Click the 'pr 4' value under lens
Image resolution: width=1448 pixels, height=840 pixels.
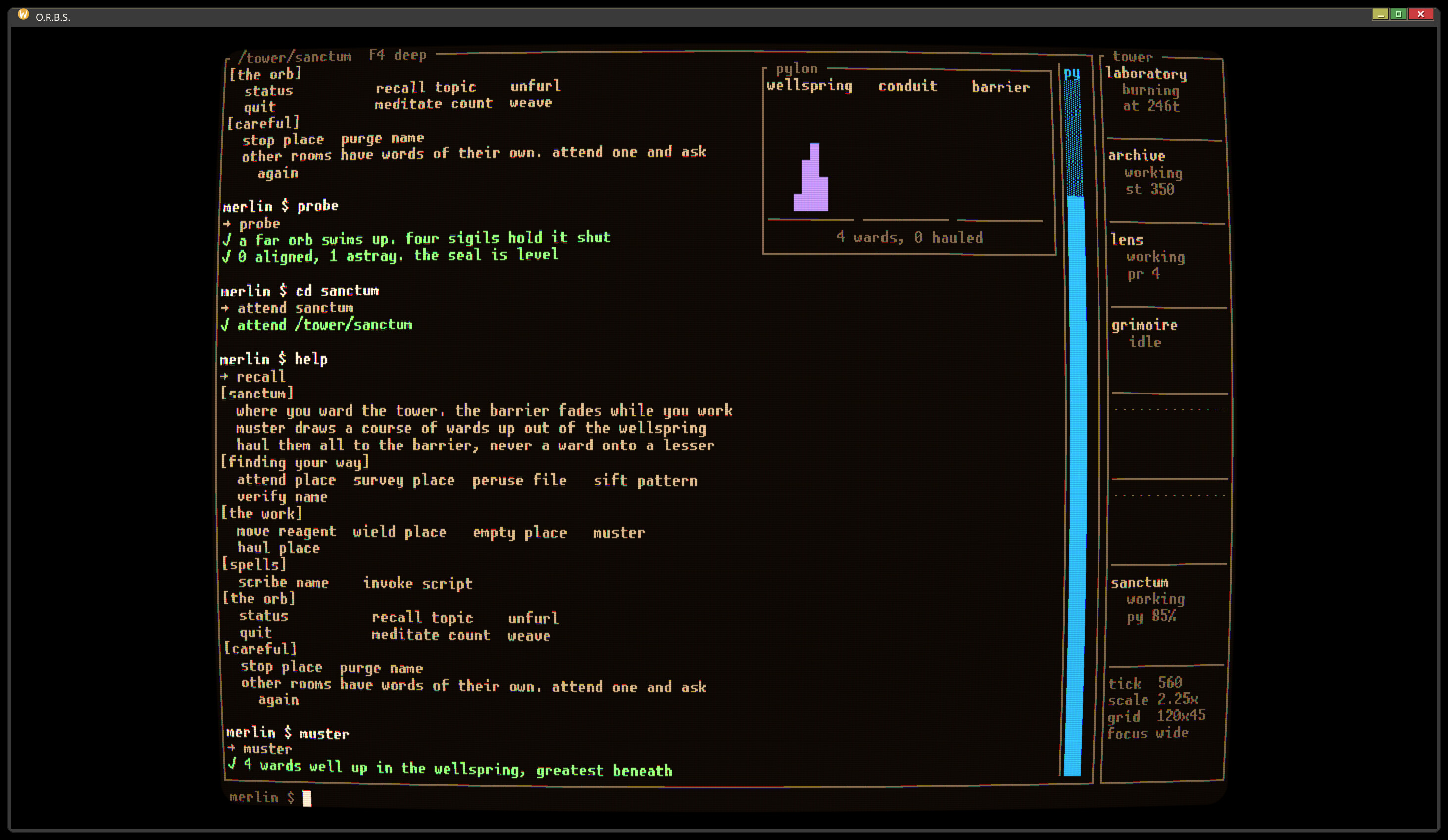point(1144,274)
